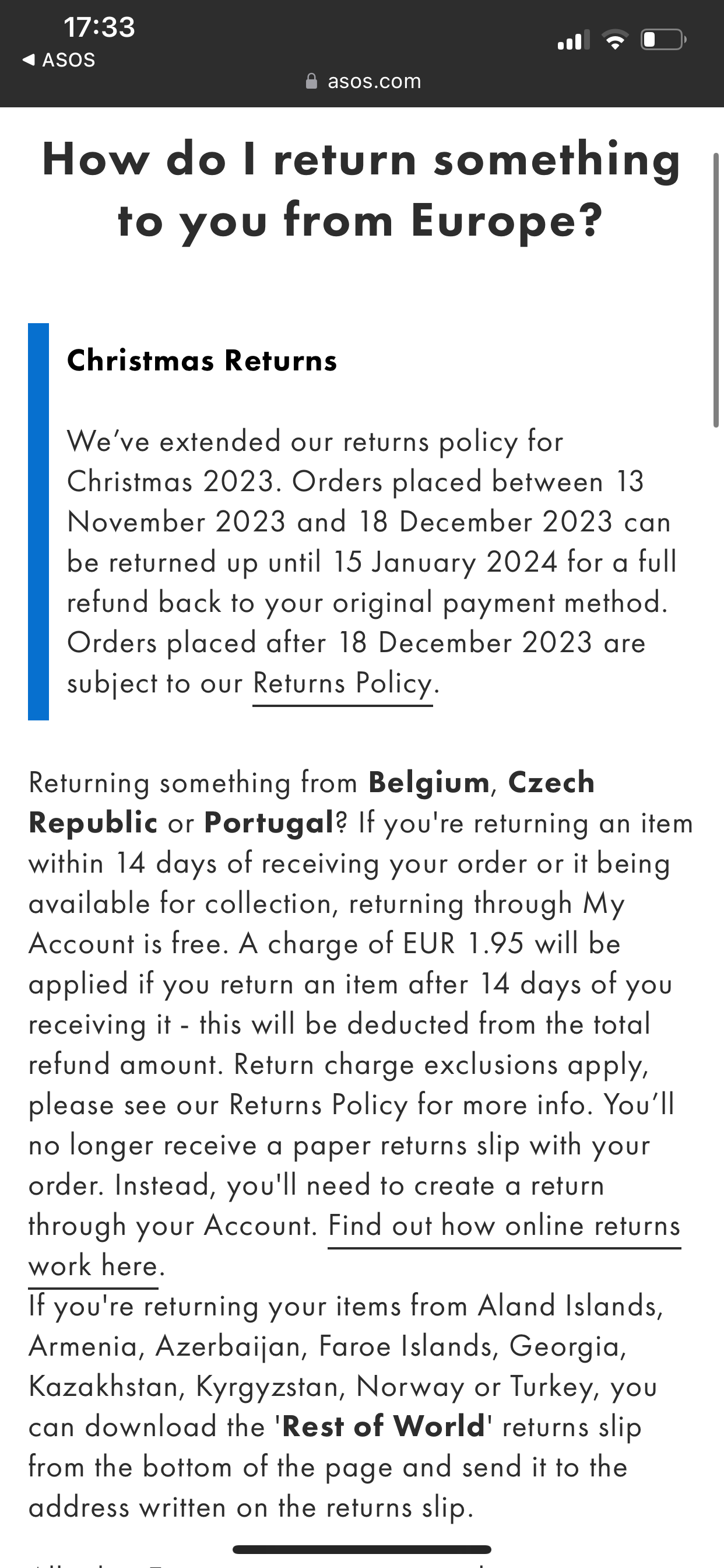
Task: Tap the bold 'Portugal' text
Action: (269, 824)
